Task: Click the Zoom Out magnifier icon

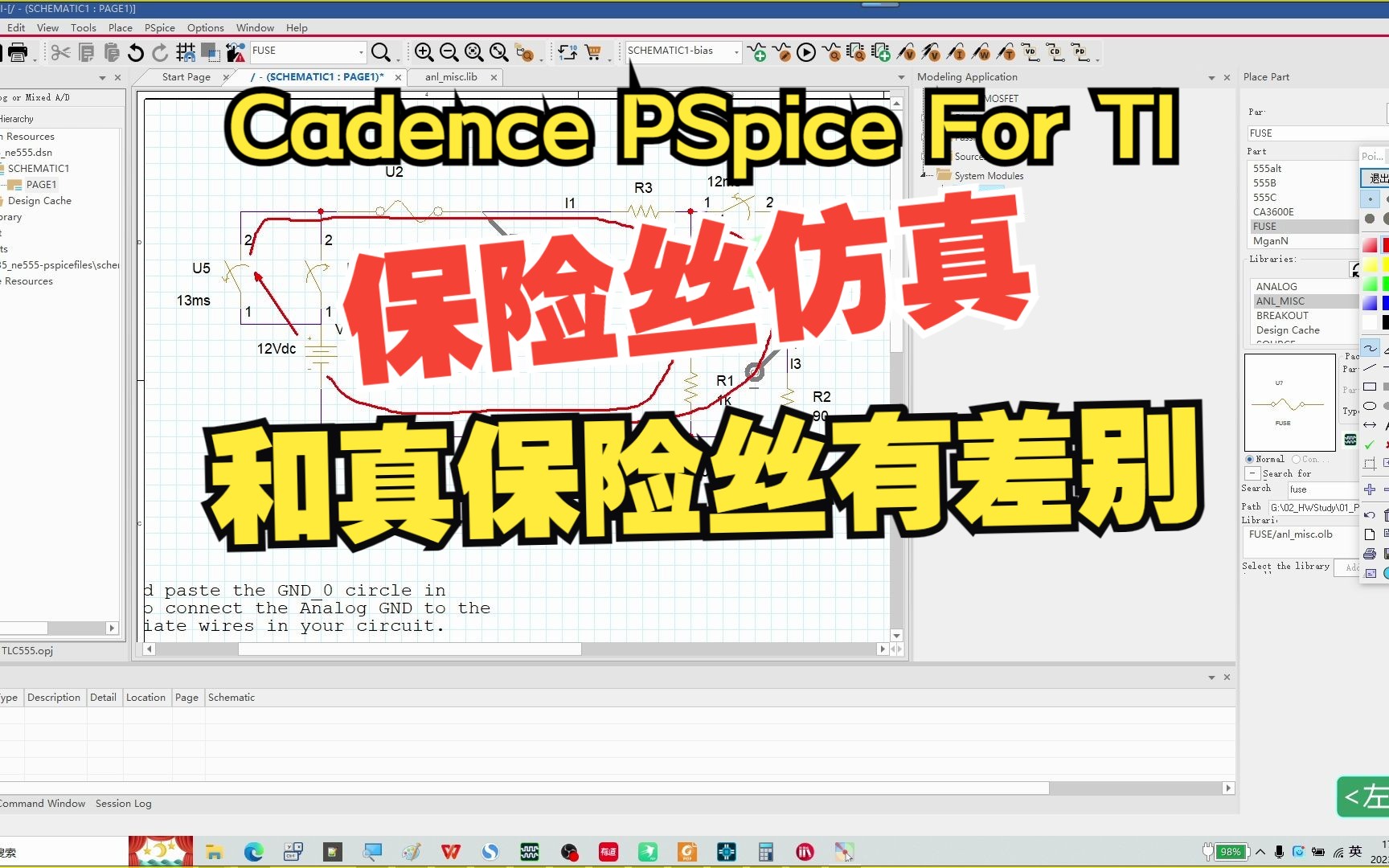Action: point(449,53)
